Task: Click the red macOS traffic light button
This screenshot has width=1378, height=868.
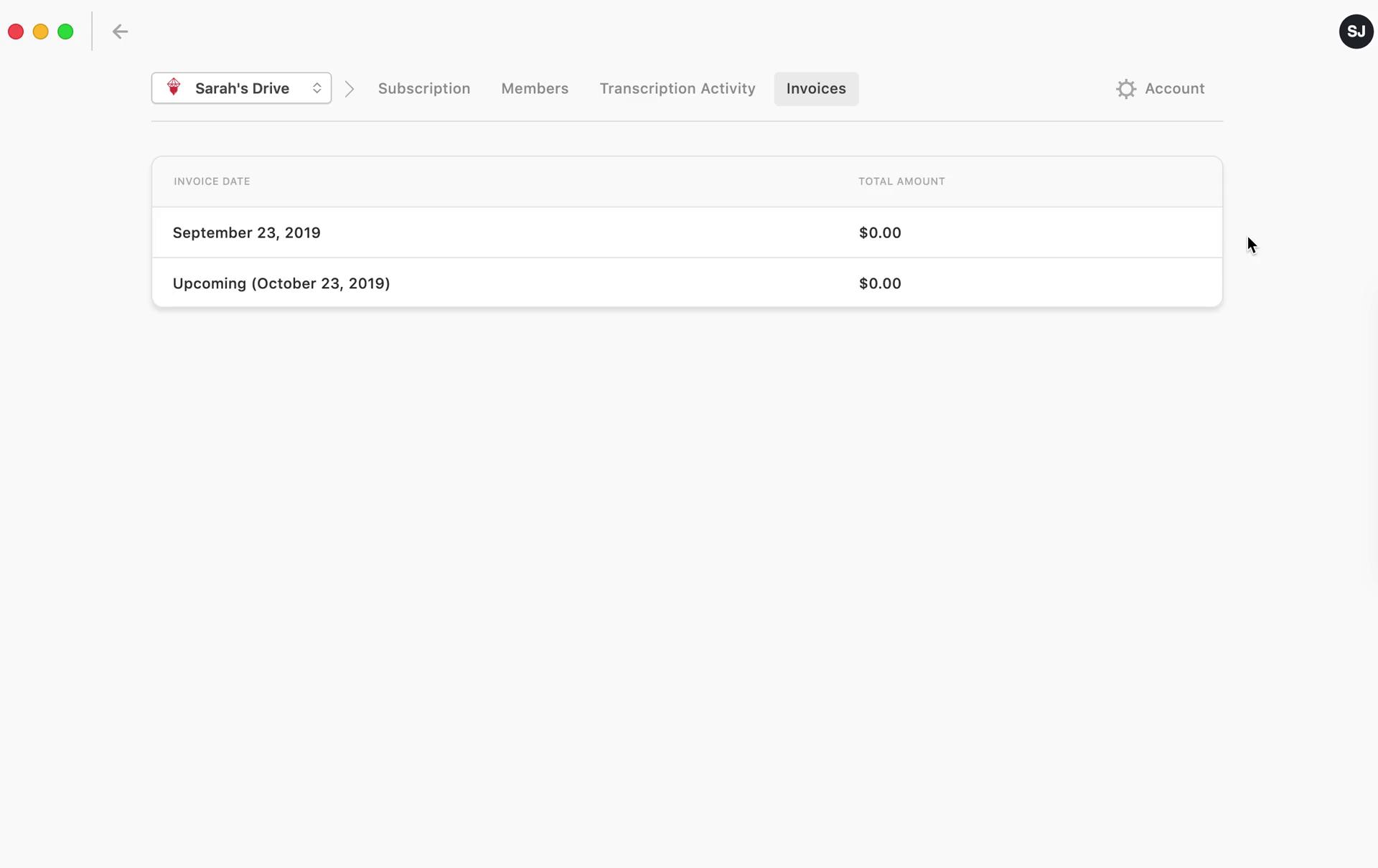Action: point(15,30)
